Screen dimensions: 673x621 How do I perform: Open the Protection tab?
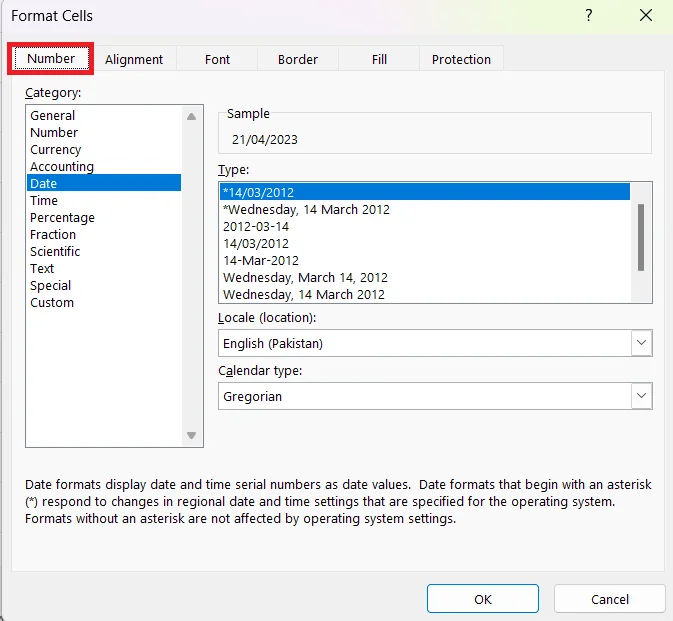point(461,59)
